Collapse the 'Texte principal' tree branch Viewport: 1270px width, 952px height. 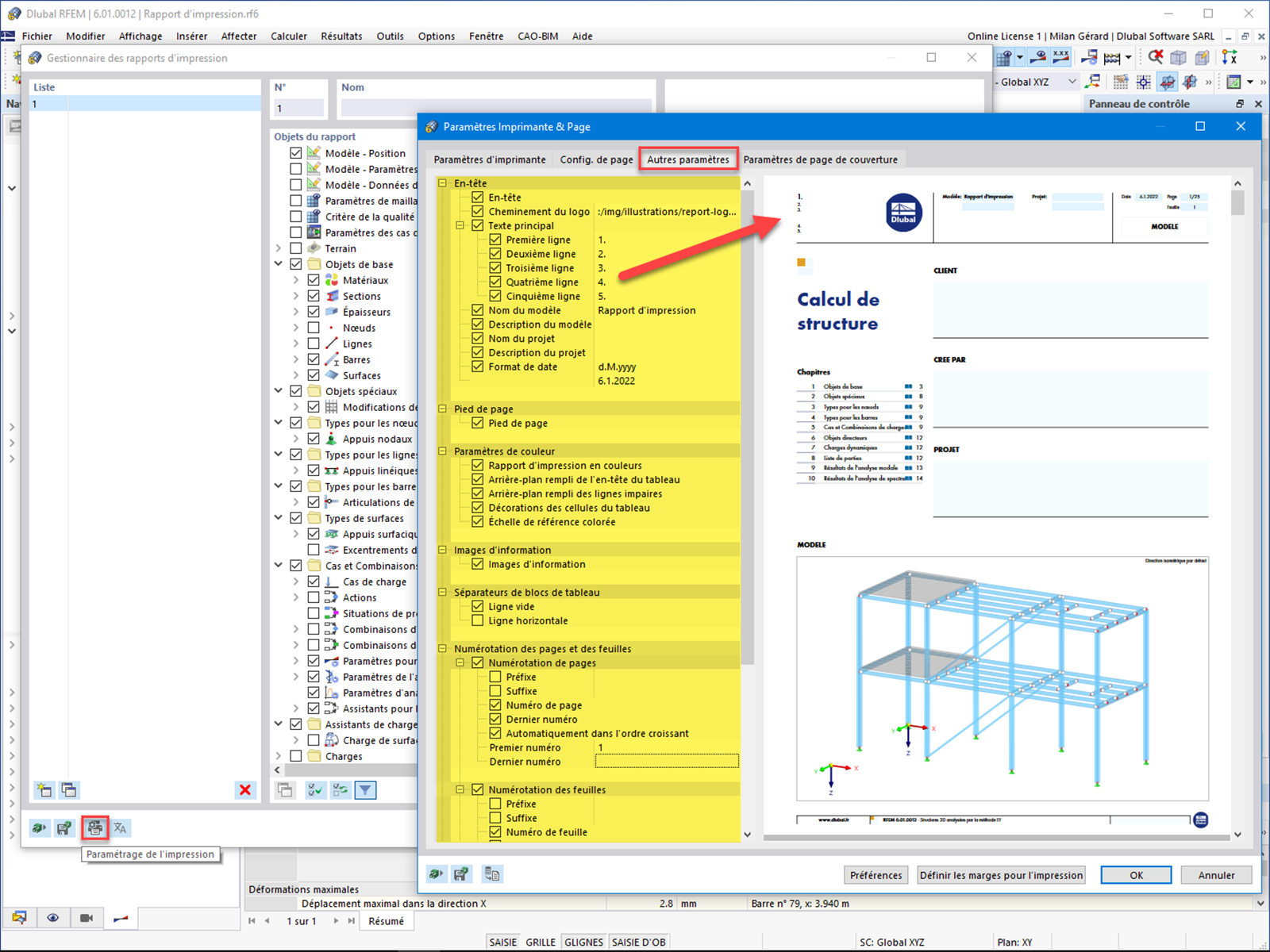[x=460, y=225]
